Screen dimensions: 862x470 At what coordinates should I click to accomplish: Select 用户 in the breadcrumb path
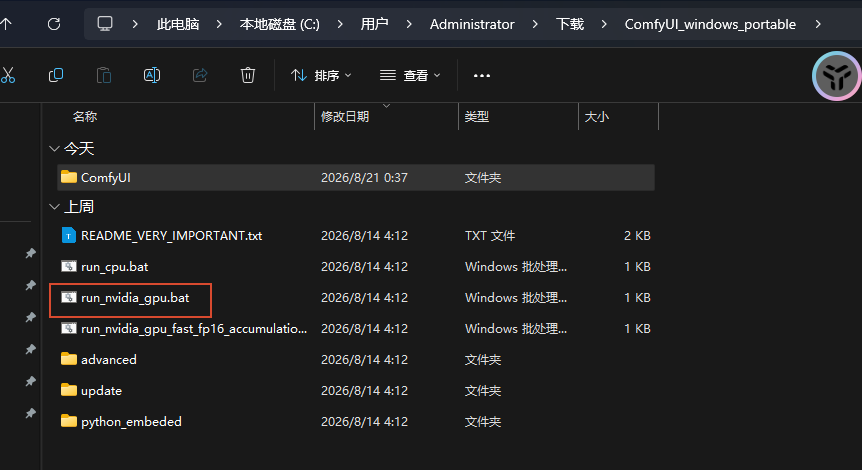(x=374, y=24)
